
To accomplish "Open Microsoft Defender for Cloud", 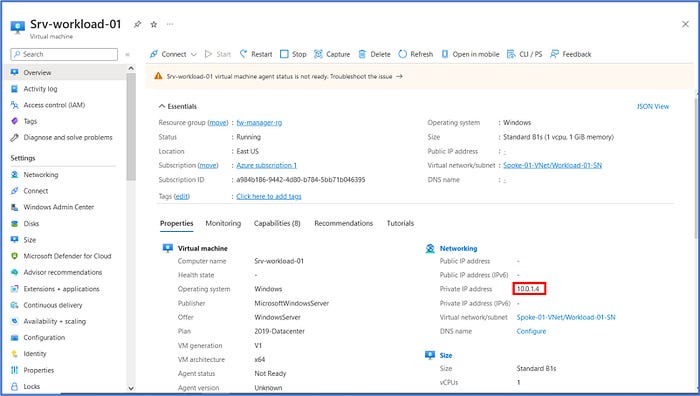I will (66, 256).
